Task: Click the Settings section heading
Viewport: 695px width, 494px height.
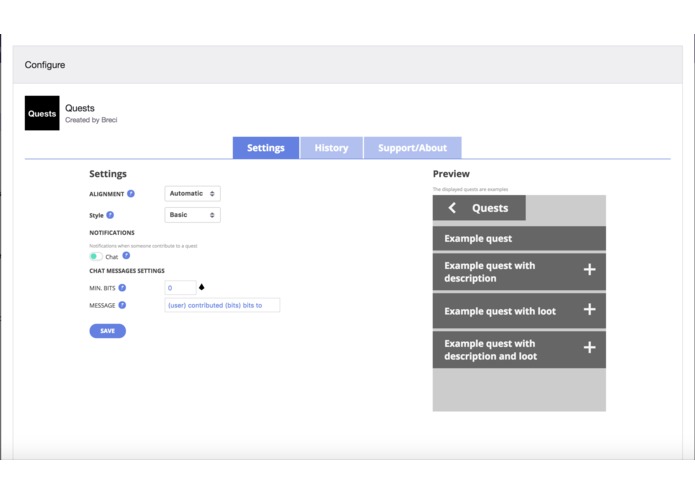Action: (108, 174)
